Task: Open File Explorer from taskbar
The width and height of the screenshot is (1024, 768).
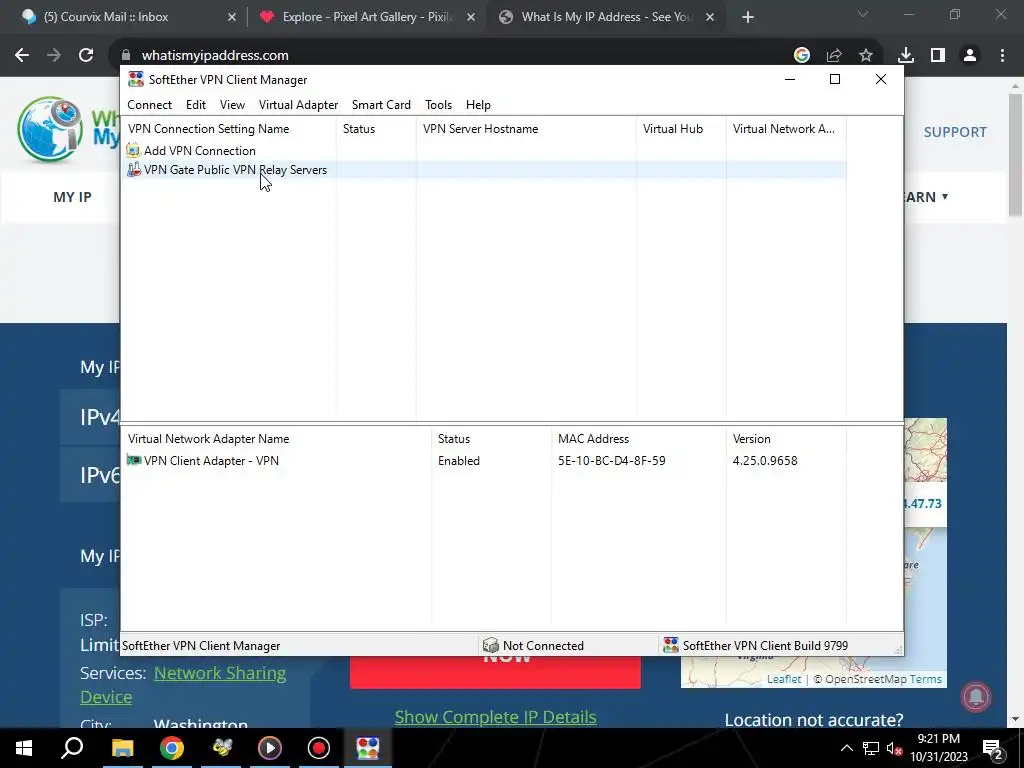Action: 122,748
